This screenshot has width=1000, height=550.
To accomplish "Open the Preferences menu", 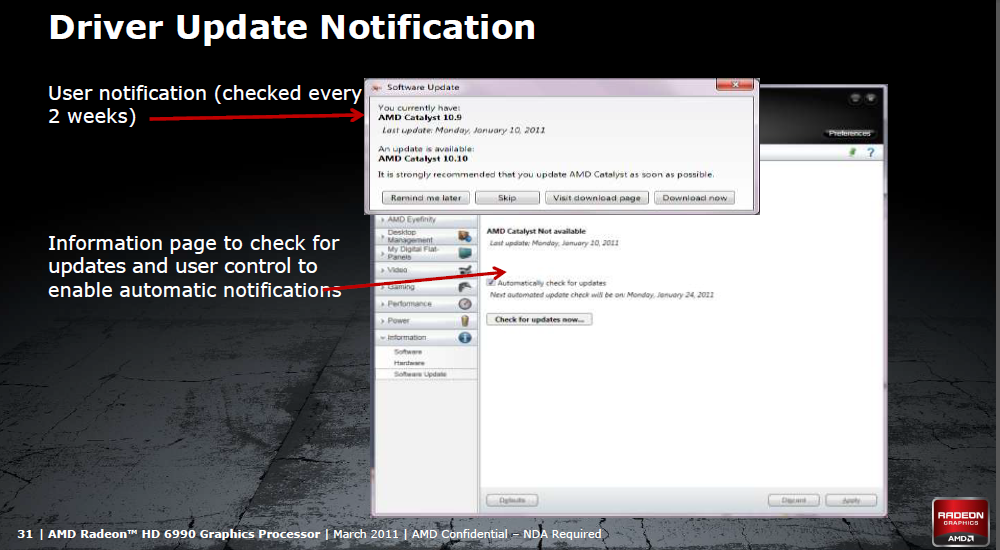I will tap(849, 133).
